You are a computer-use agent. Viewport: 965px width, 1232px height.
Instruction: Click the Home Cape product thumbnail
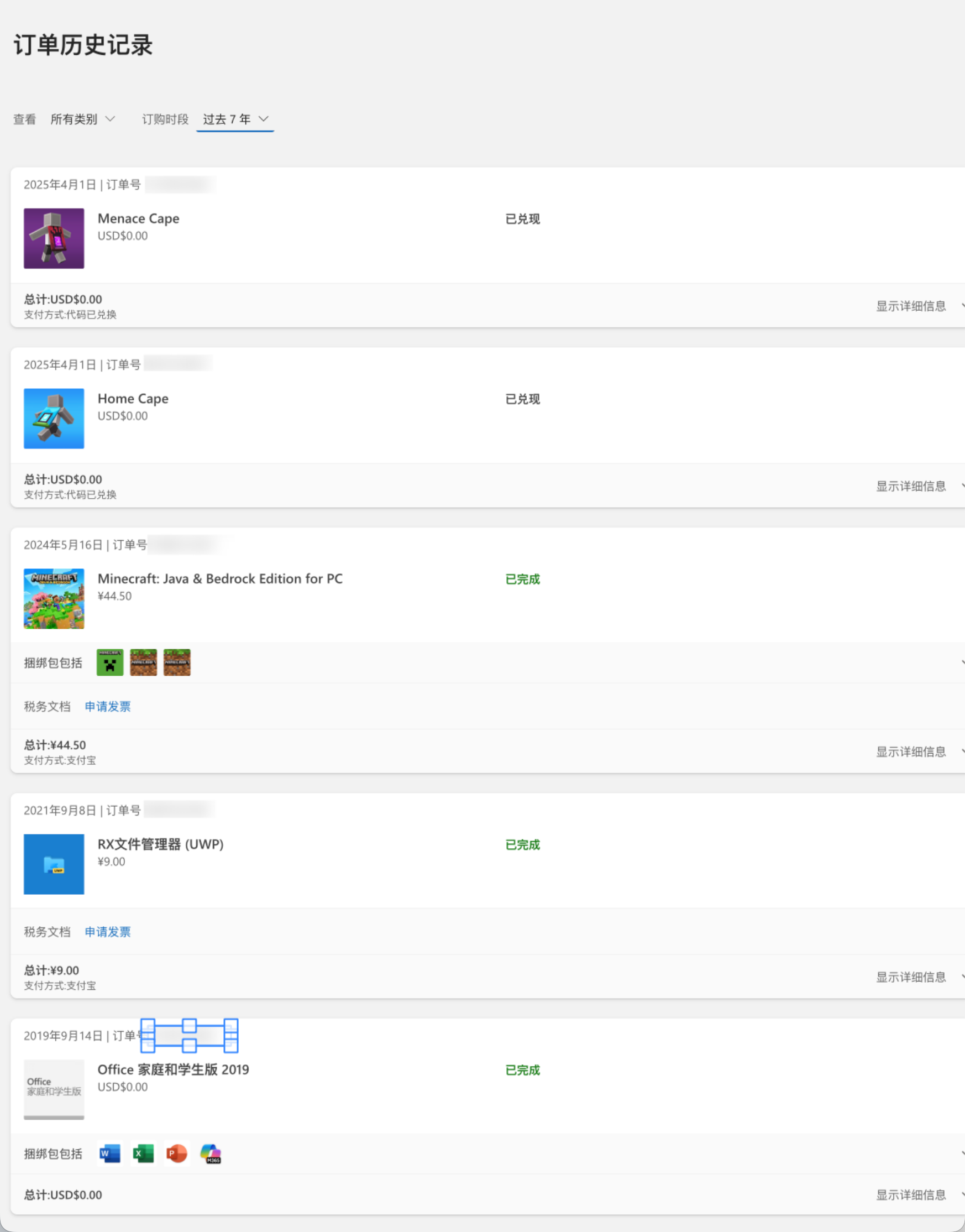click(x=54, y=418)
